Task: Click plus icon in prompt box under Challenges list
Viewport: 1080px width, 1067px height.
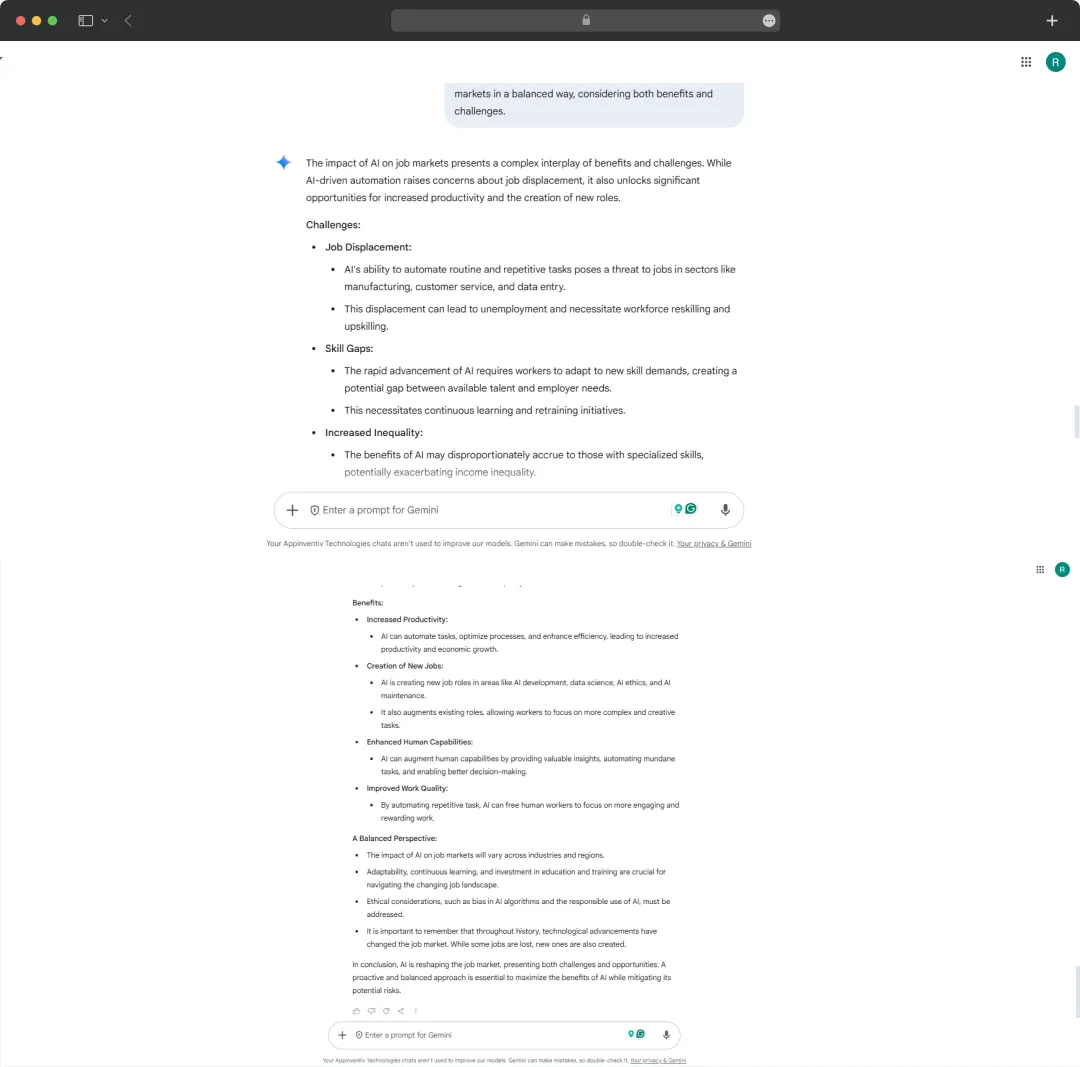Action: click(x=292, y=510)
